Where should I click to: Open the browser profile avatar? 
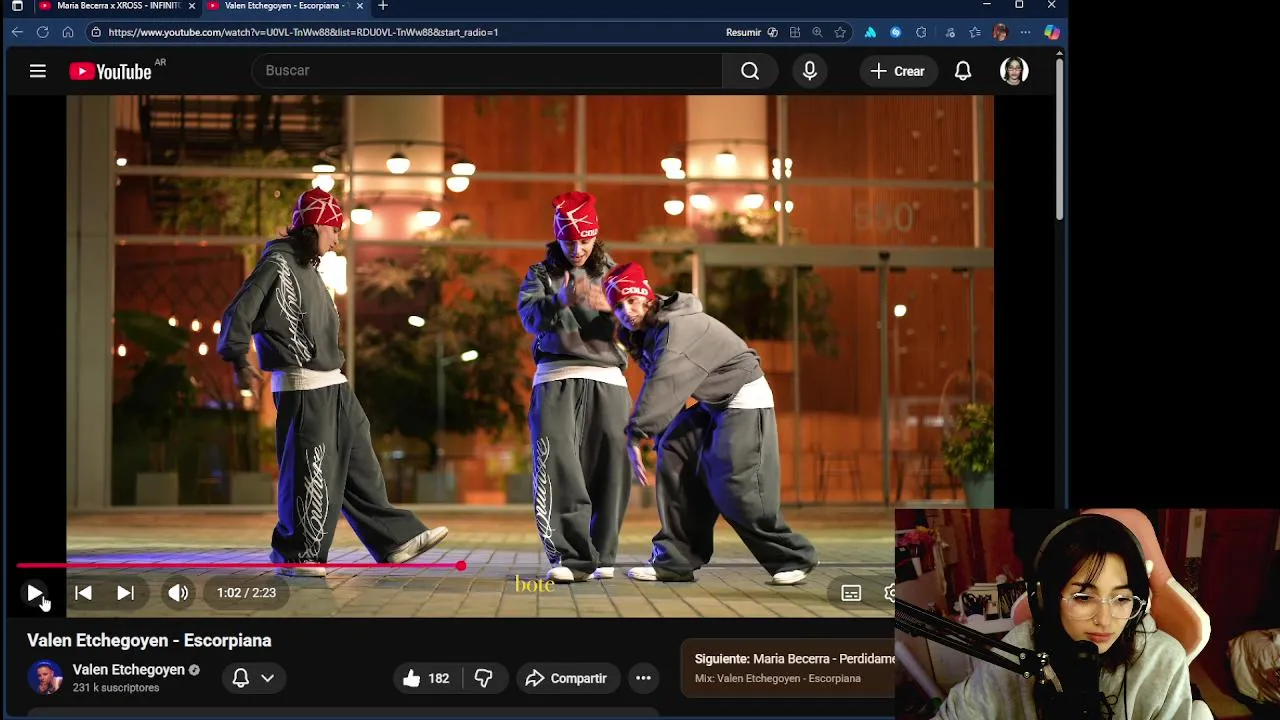click(1000, 32)
